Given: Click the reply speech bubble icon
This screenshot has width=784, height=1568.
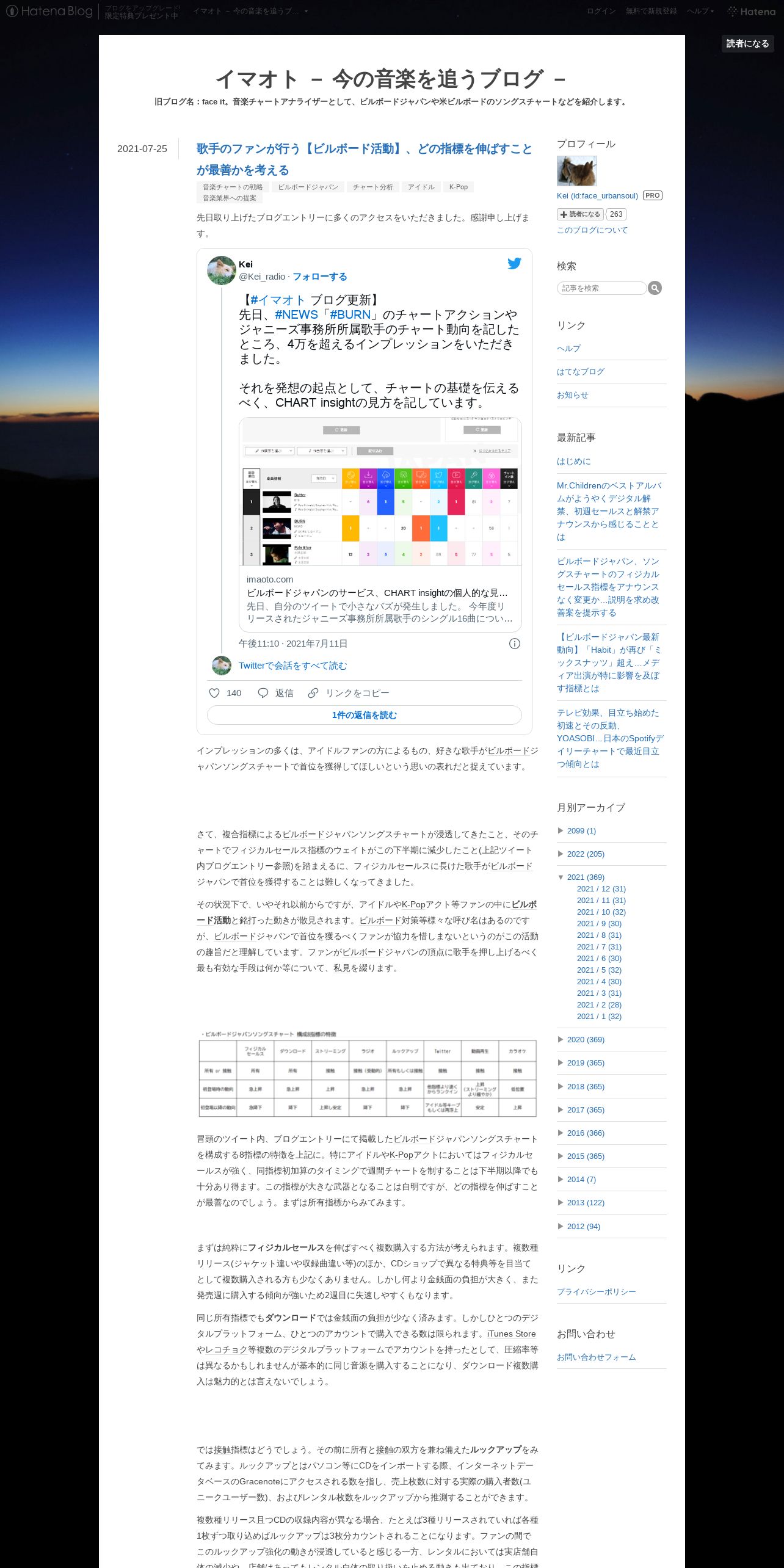Looking at the screenshot, I should tap(263, 693).
